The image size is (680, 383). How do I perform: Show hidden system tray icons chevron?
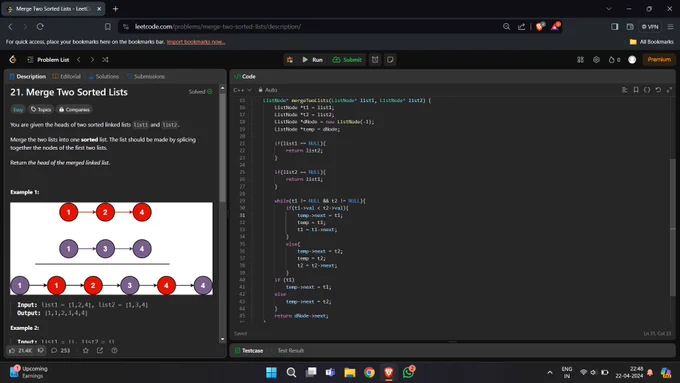click(x=550, y=372)
